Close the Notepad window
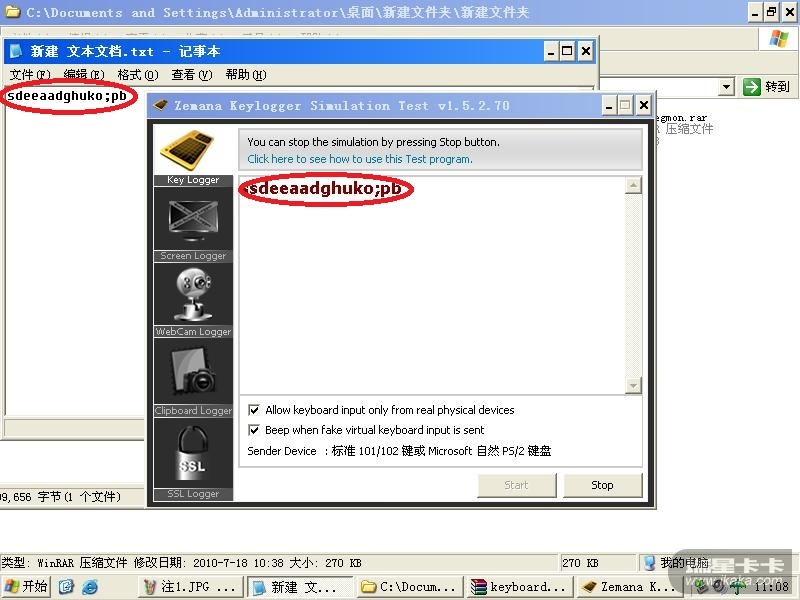 586,51
